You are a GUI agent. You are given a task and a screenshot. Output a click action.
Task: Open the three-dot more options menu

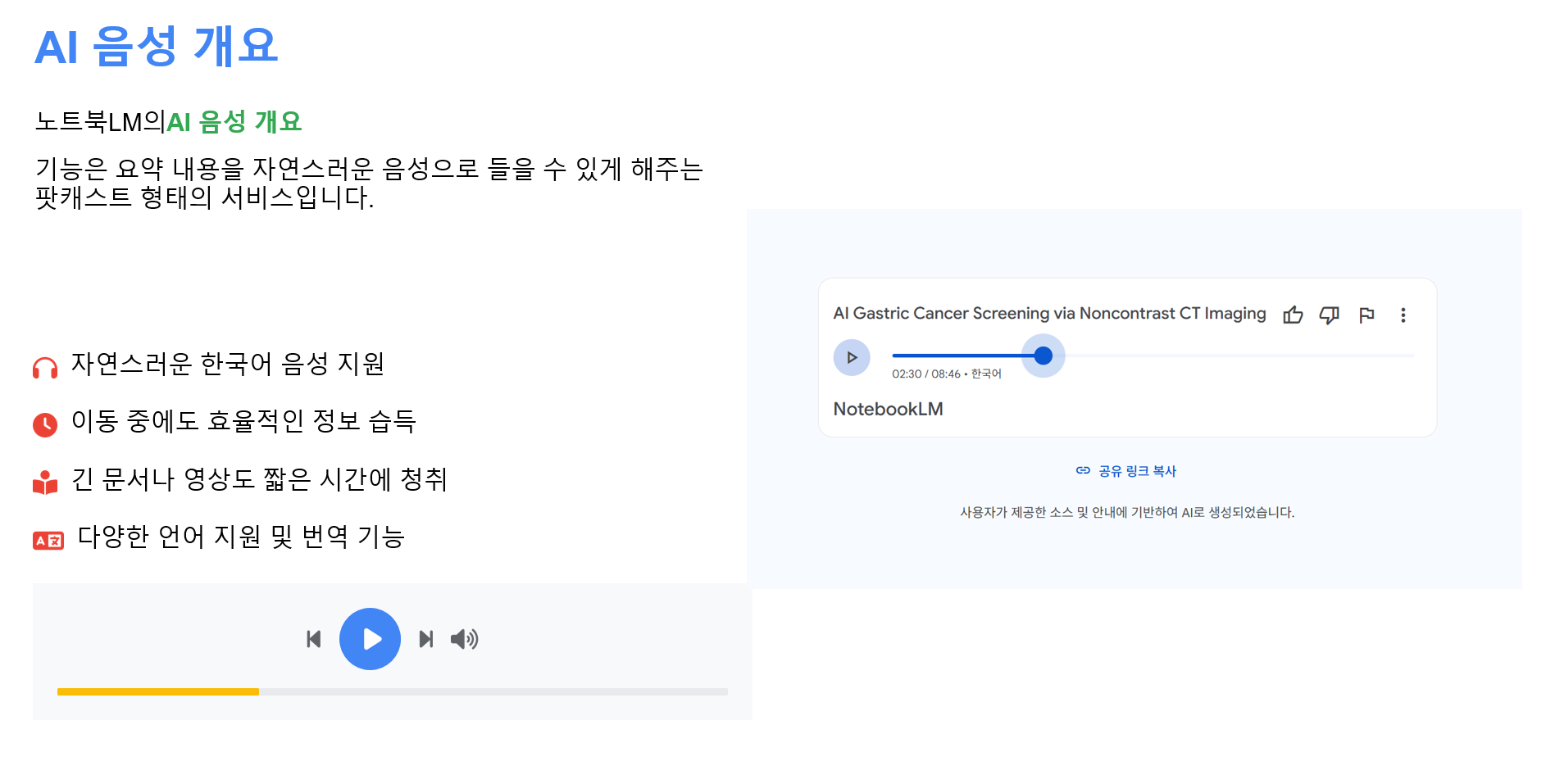(1403, 315)
